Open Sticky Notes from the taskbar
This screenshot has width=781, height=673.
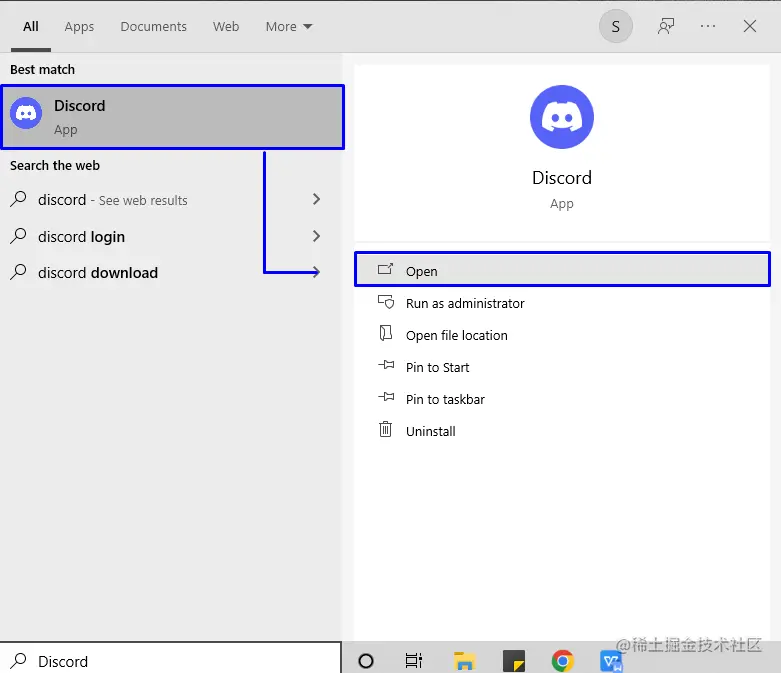[x=514, y=661]
